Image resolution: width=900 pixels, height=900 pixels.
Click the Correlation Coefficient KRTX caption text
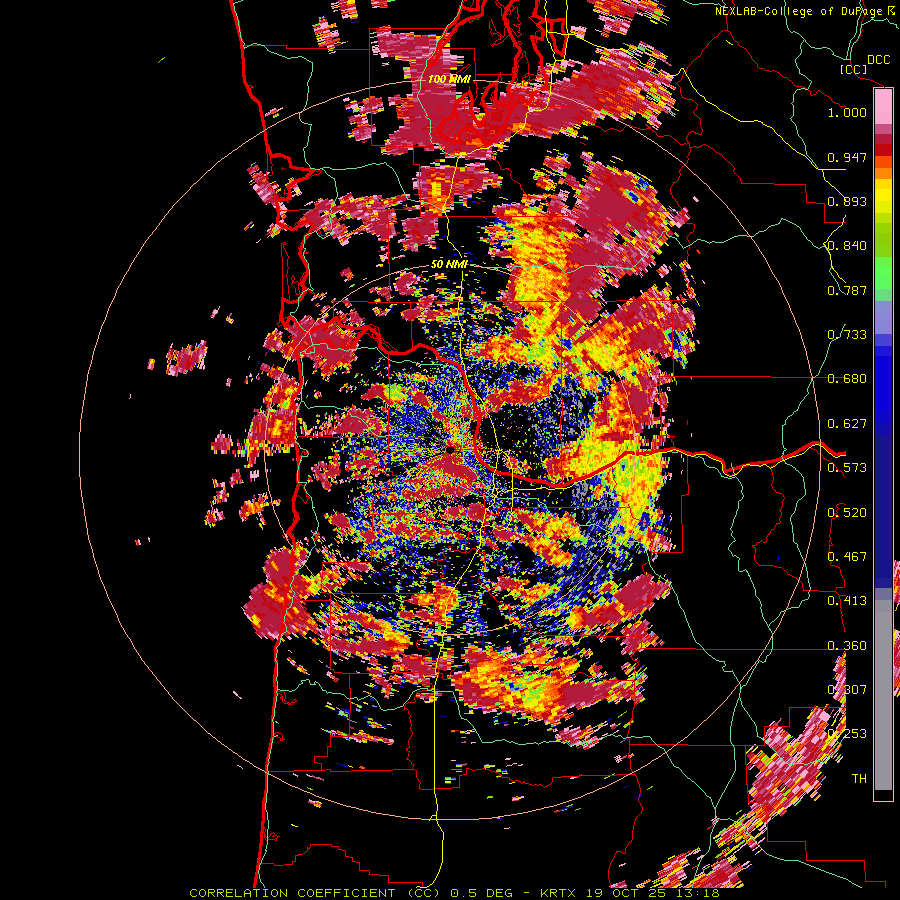click(x=454, y=893)
